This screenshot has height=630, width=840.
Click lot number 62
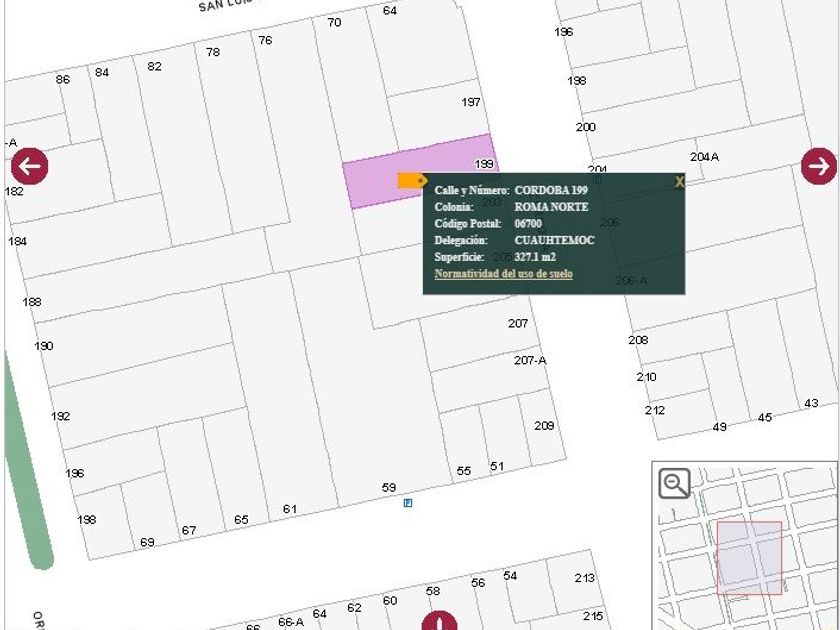point(354,608)
